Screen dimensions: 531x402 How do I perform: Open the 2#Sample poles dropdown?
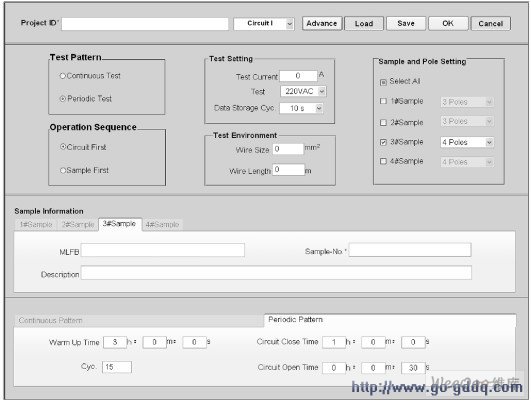(x=467, y=121)
